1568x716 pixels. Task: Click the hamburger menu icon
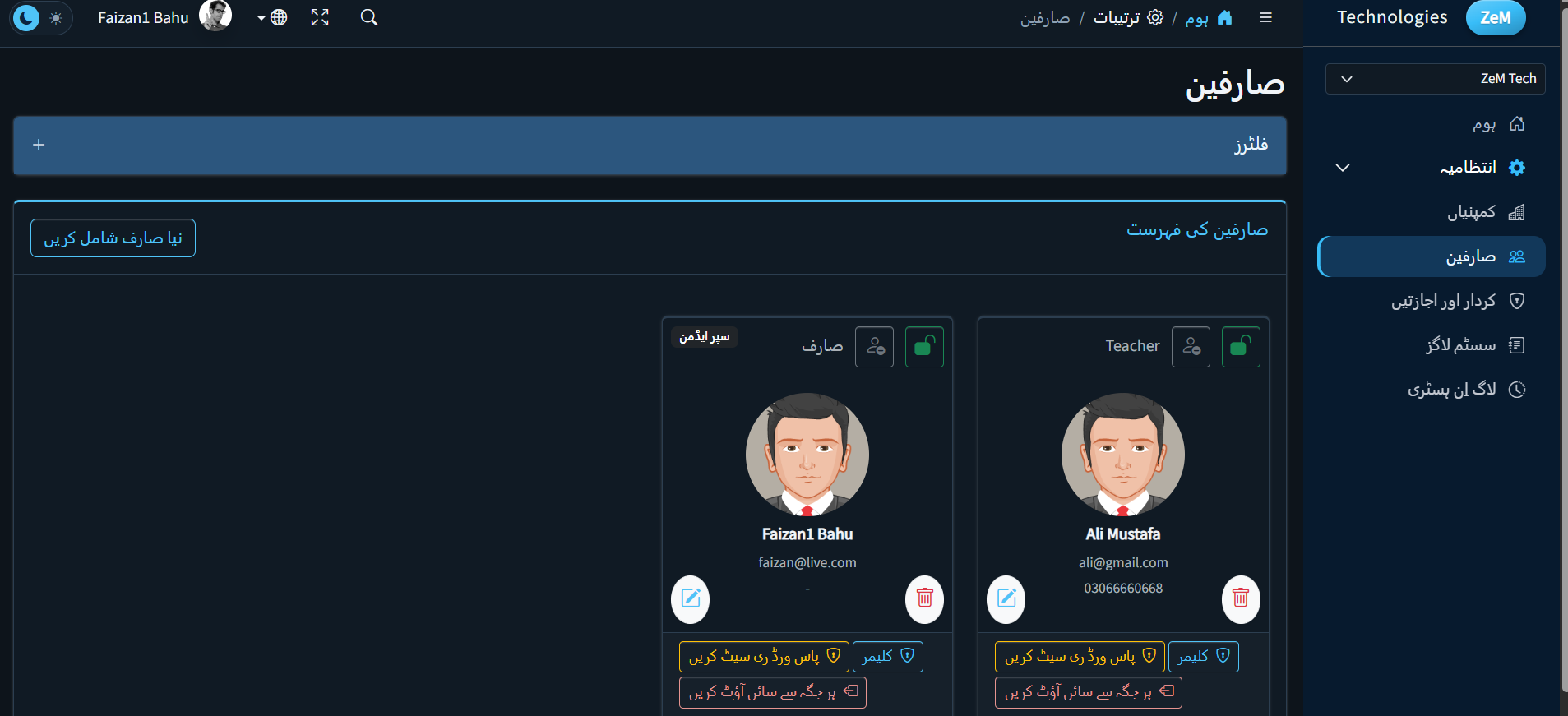(x=1266, y=17)
